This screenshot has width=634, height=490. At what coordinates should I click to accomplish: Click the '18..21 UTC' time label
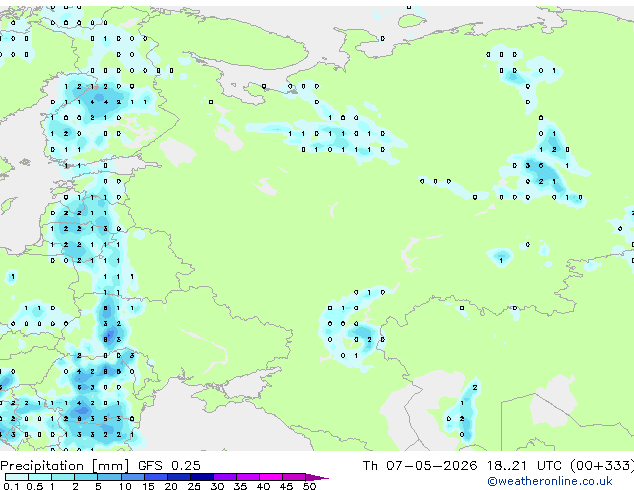pyautogui.click(x=524, y=466)
